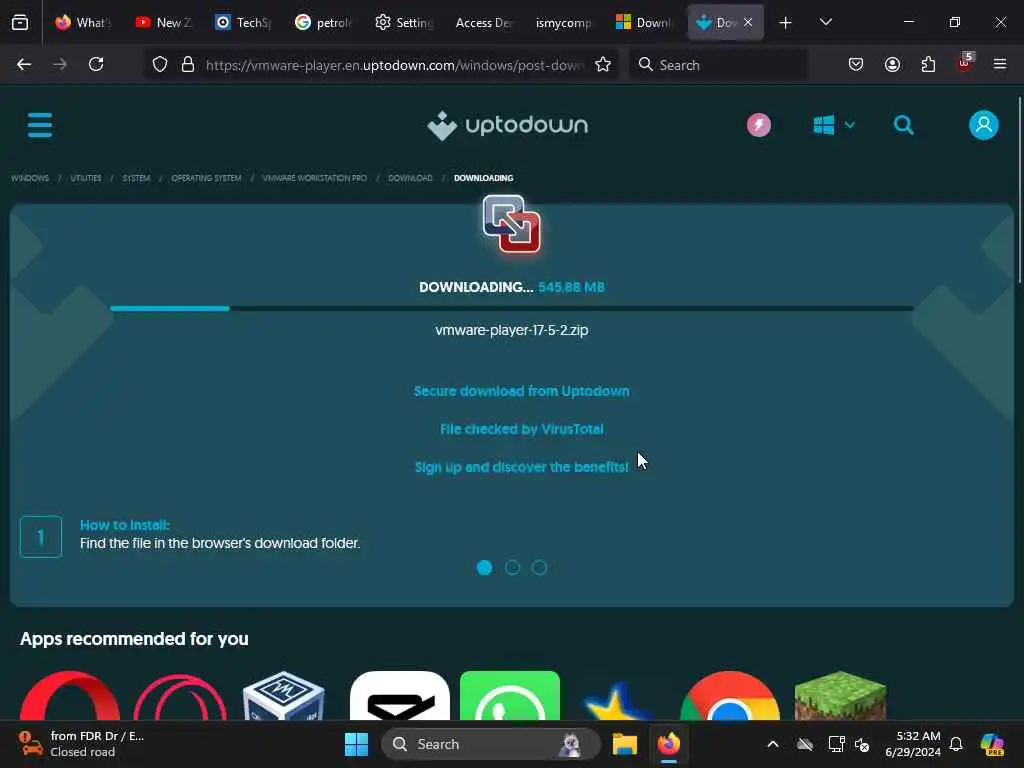Click the download progress bar
This screenshot has width=1024, height=768.
[512, 308]
